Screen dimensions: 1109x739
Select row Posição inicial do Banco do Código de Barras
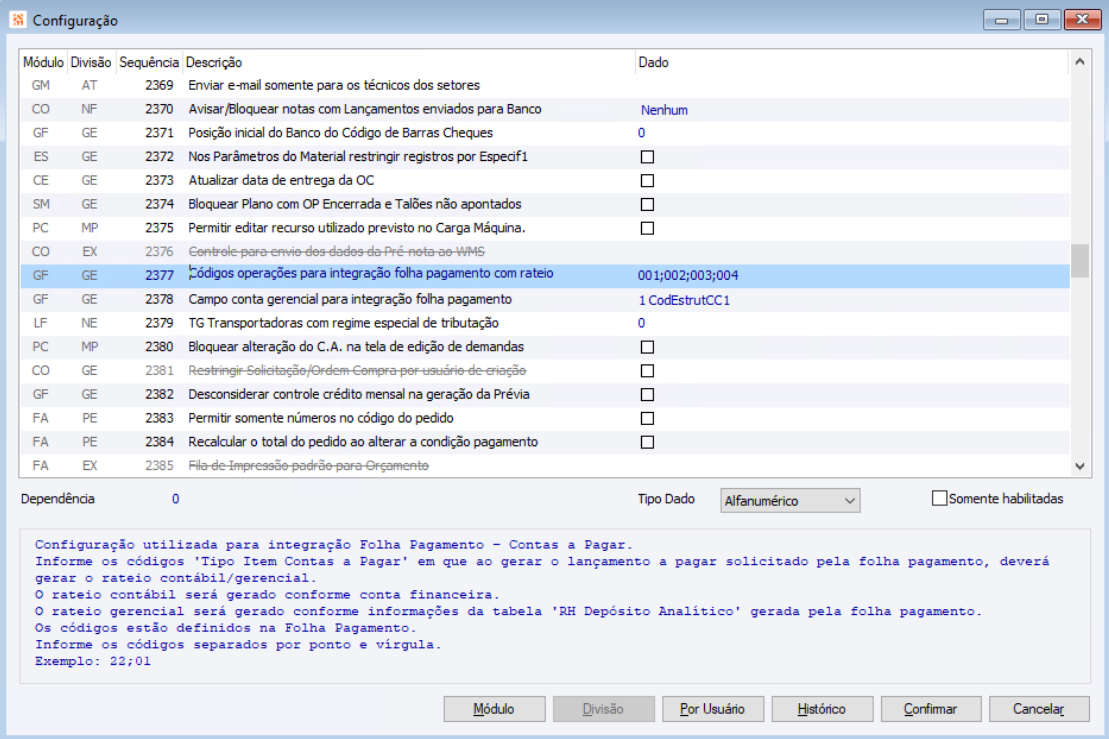point(545,133)
